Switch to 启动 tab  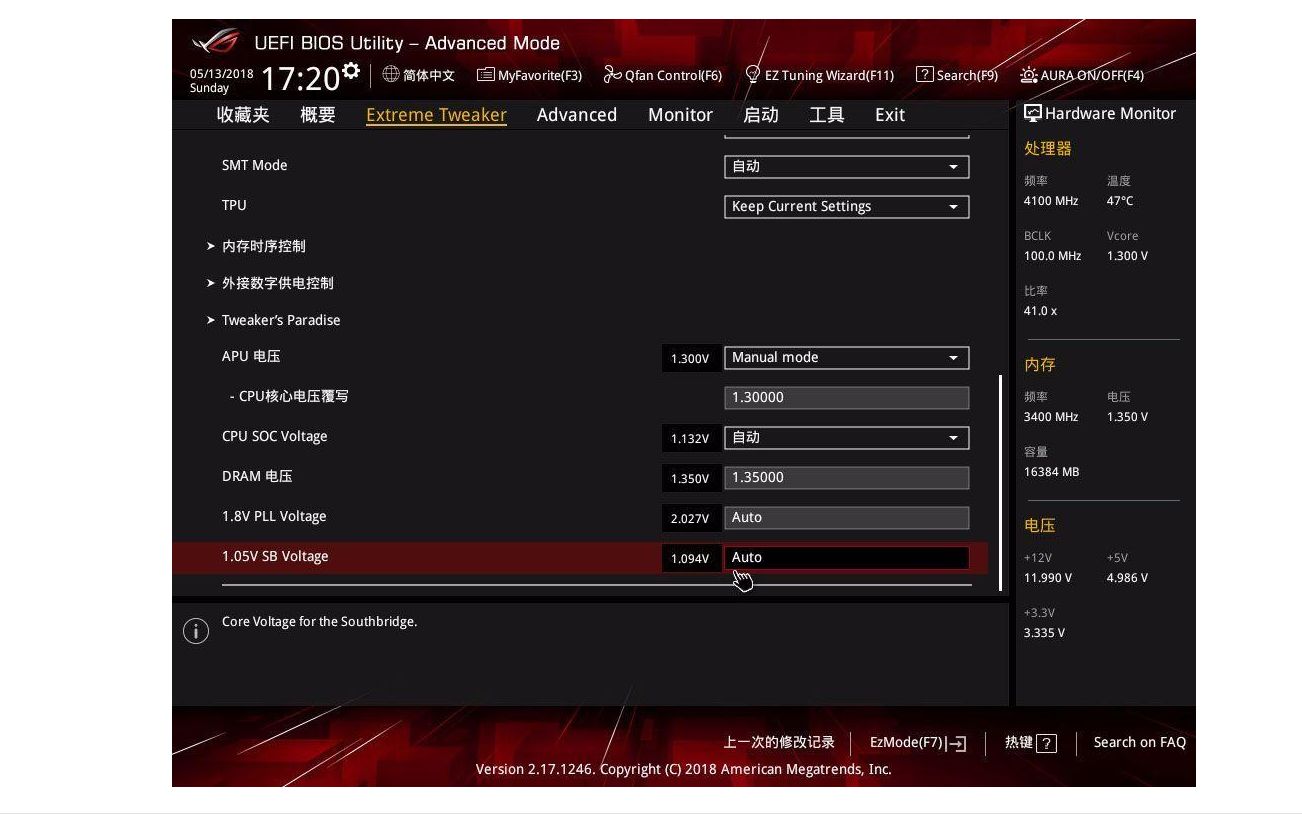tap(761, 115)
